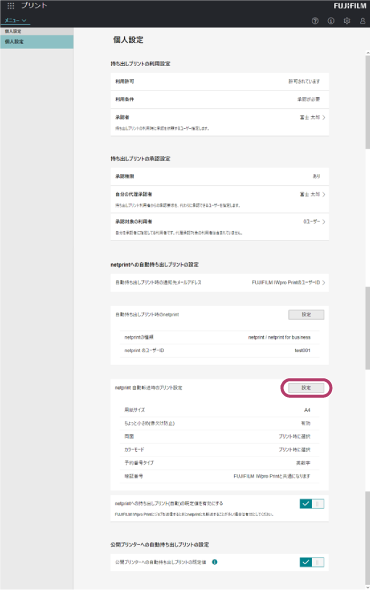The width and height of the screenshot is (370, 590).
Task: Click the FUJIFILM logo
Action: [350, 6]
